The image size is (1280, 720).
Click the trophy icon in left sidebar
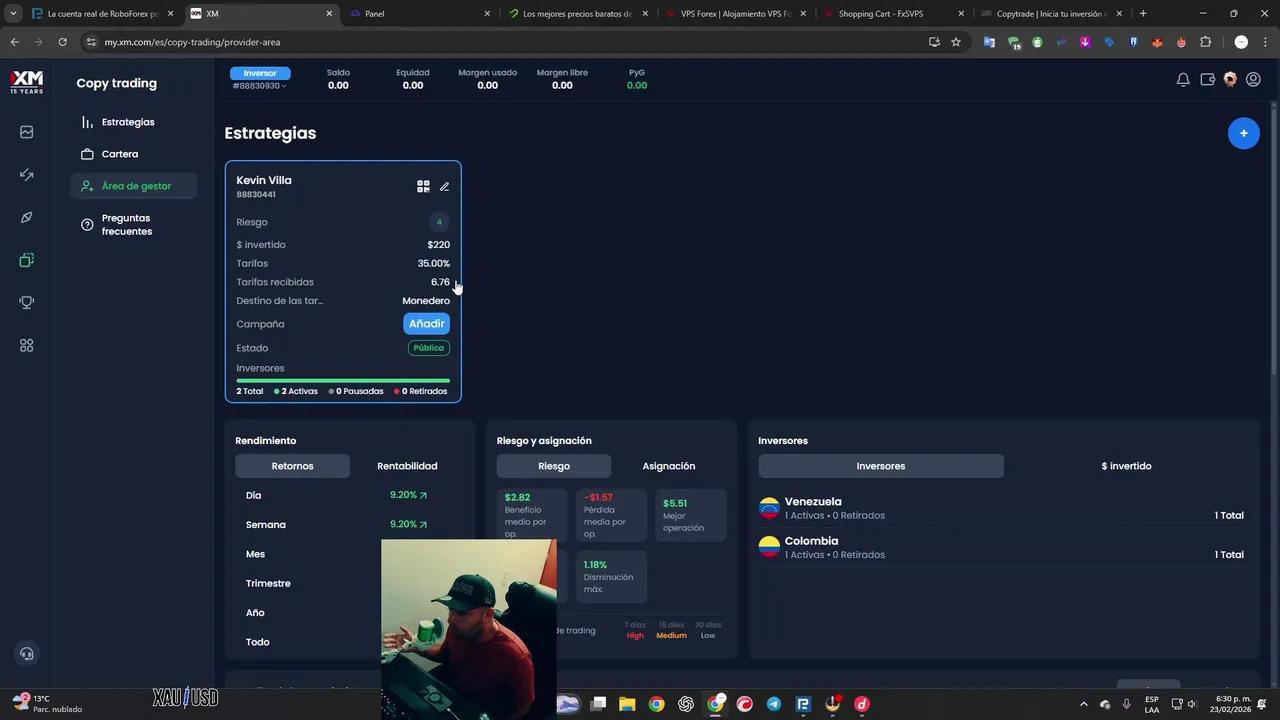[27, 303]
